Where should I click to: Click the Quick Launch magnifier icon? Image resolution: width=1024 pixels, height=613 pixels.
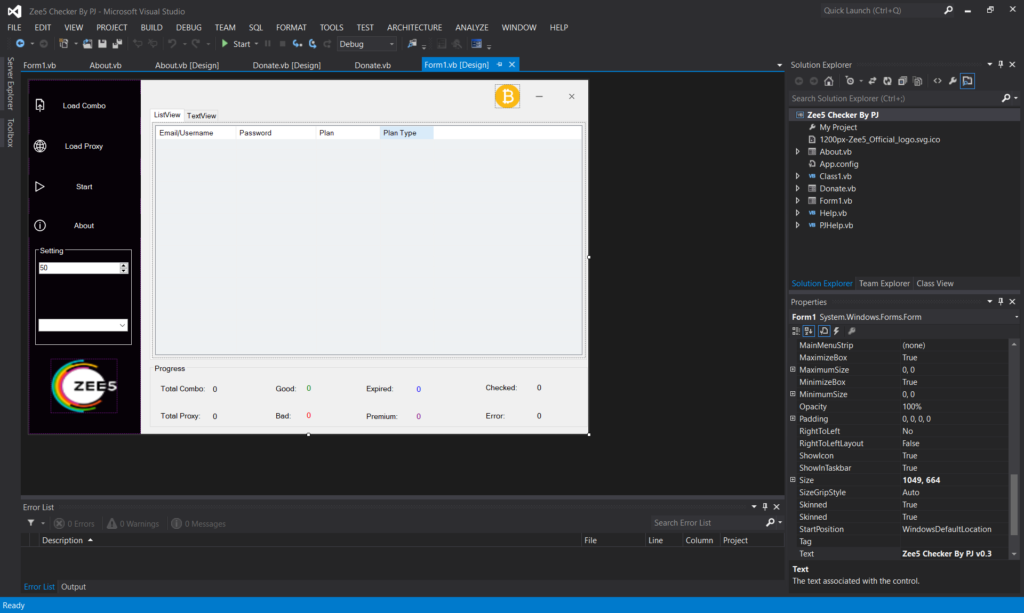(x=948, y=10)
